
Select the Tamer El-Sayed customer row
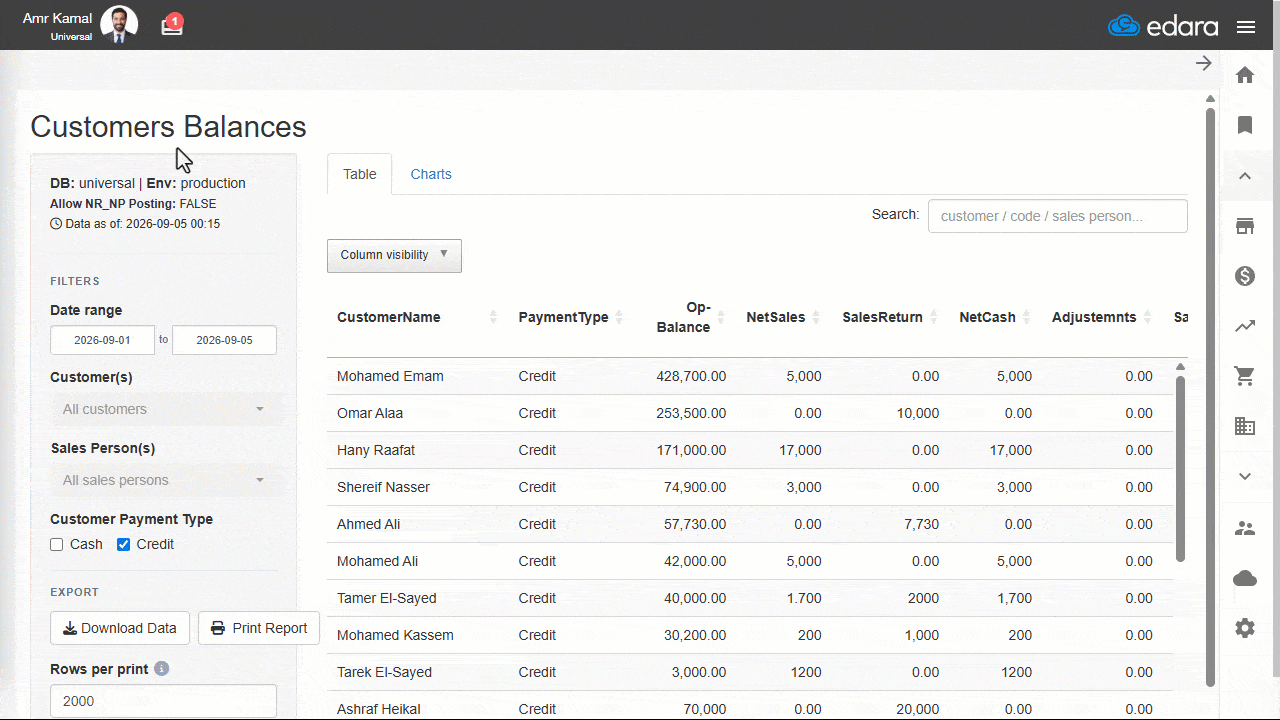coord(750,598)
